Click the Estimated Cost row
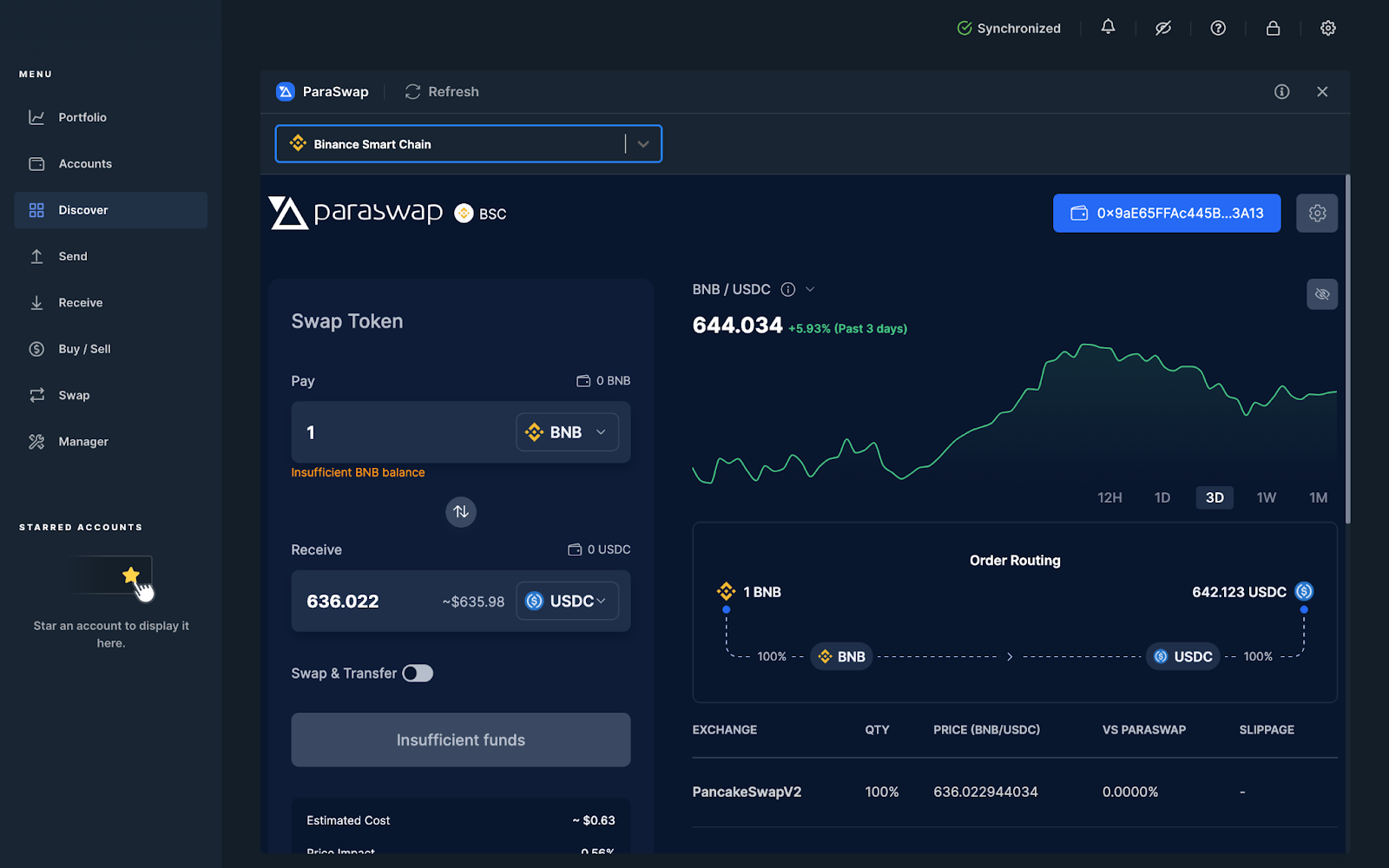 click(461, 820)
